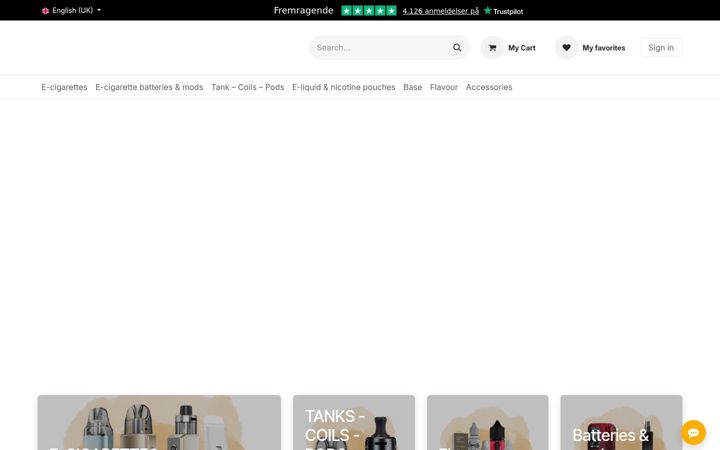
Task: Open the English (UK) language dropdown
Action: 71,10
